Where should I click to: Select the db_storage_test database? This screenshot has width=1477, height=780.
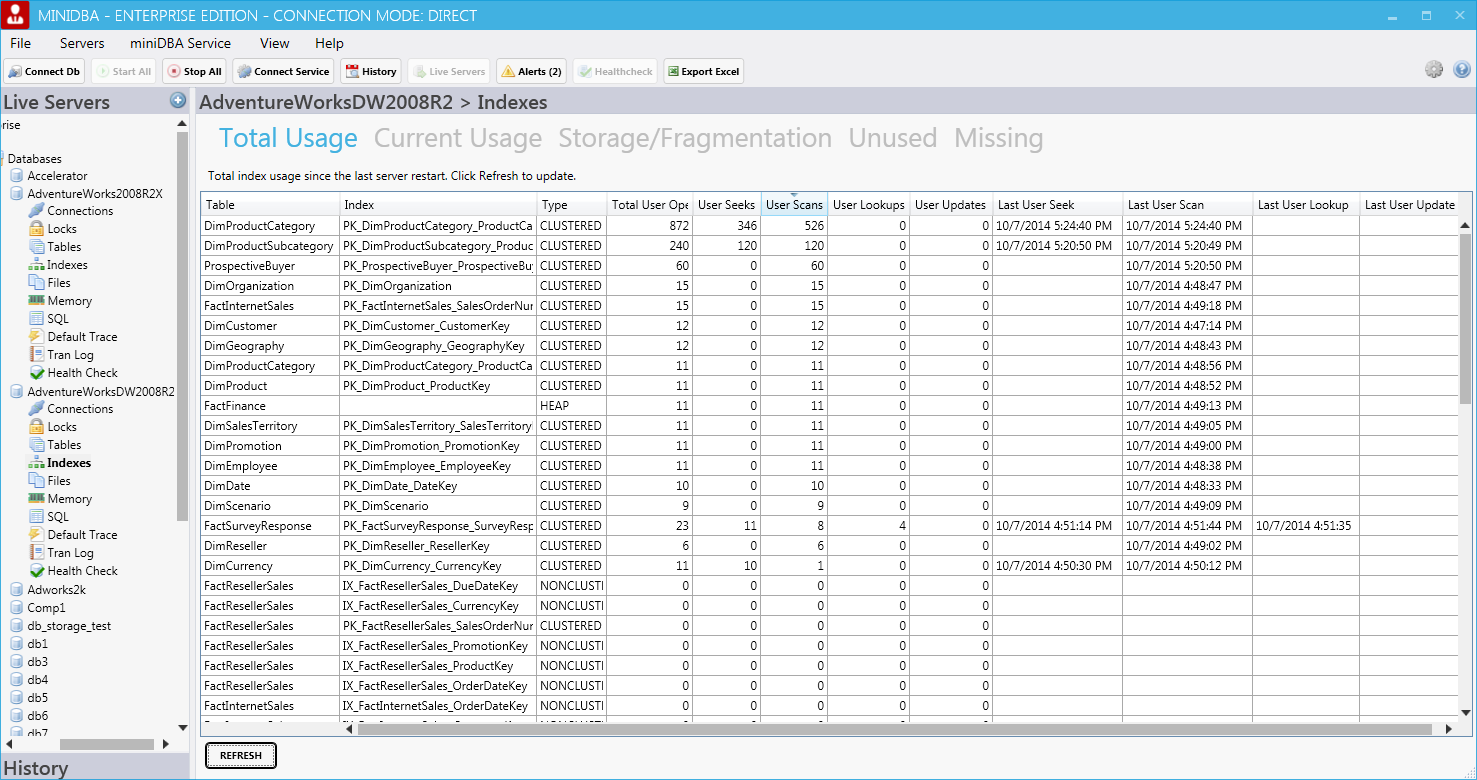point(69,626)
